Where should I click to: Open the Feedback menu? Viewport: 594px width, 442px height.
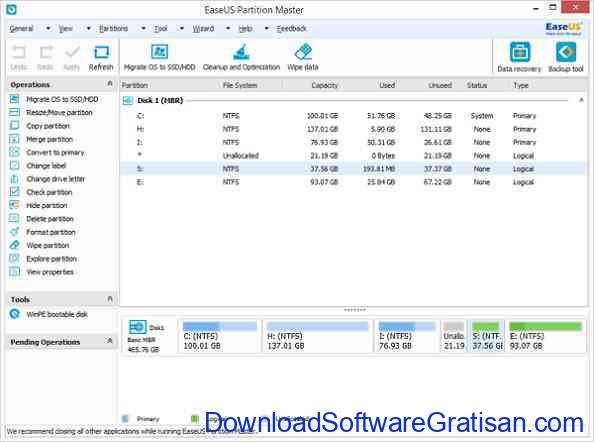[x=291, y=28]
